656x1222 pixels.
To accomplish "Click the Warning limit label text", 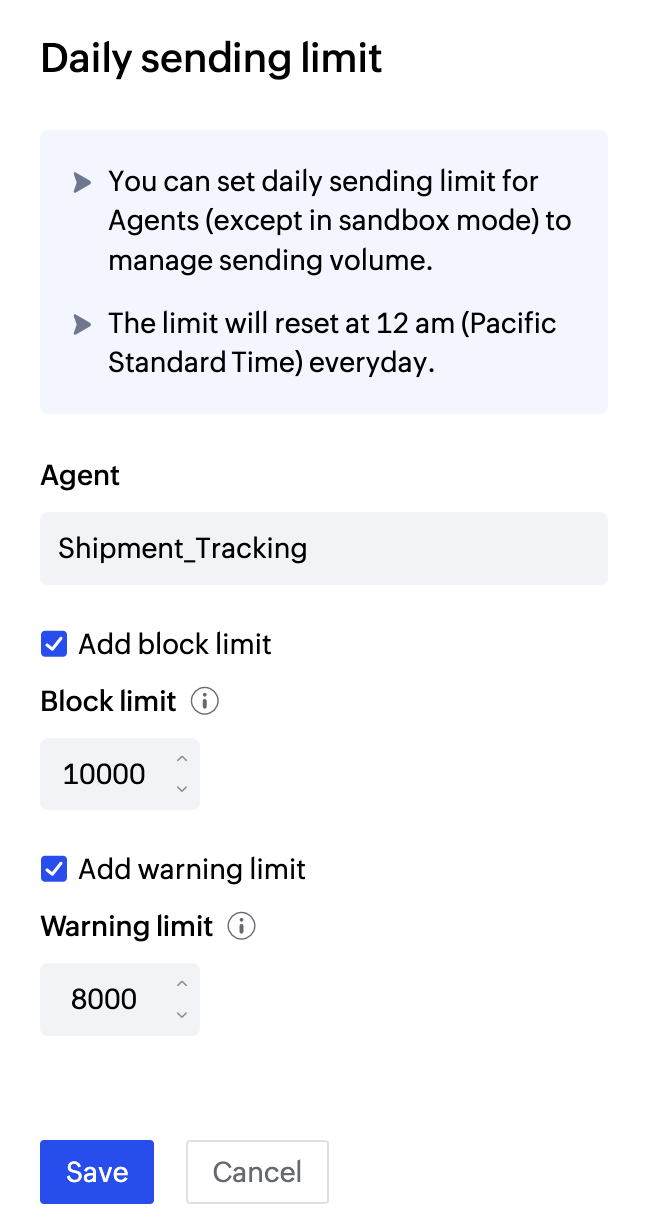I will click(x=126, y=926).
